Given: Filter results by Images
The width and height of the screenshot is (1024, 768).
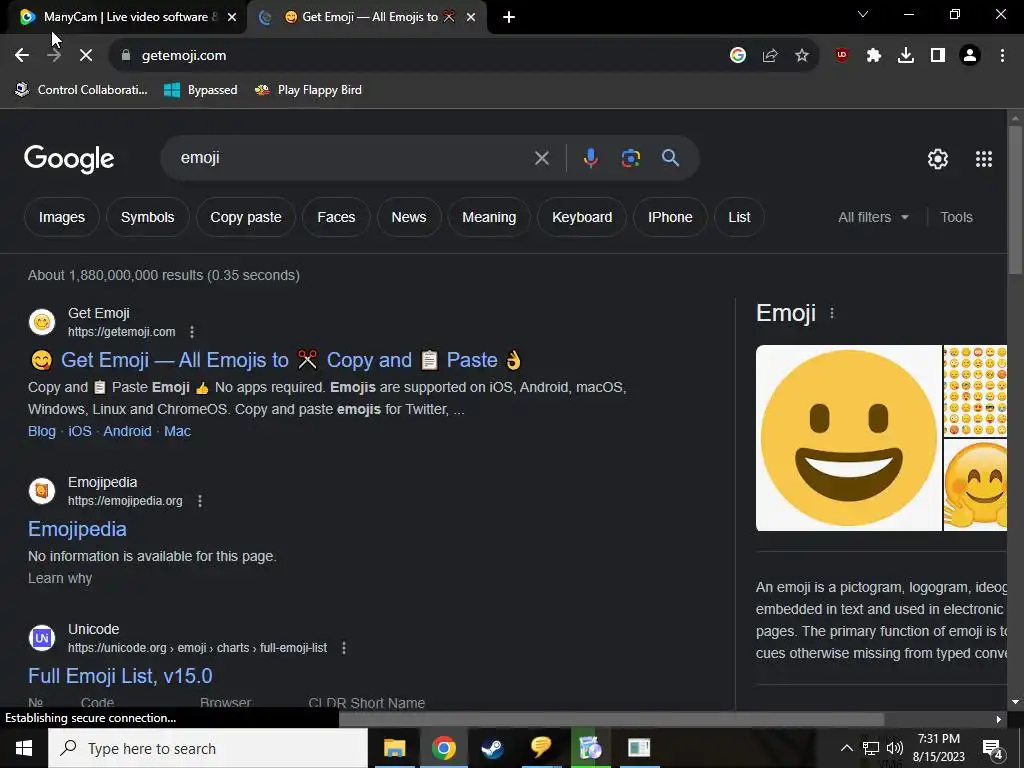Looking at the screenshot, I should [x=62, y=217].
